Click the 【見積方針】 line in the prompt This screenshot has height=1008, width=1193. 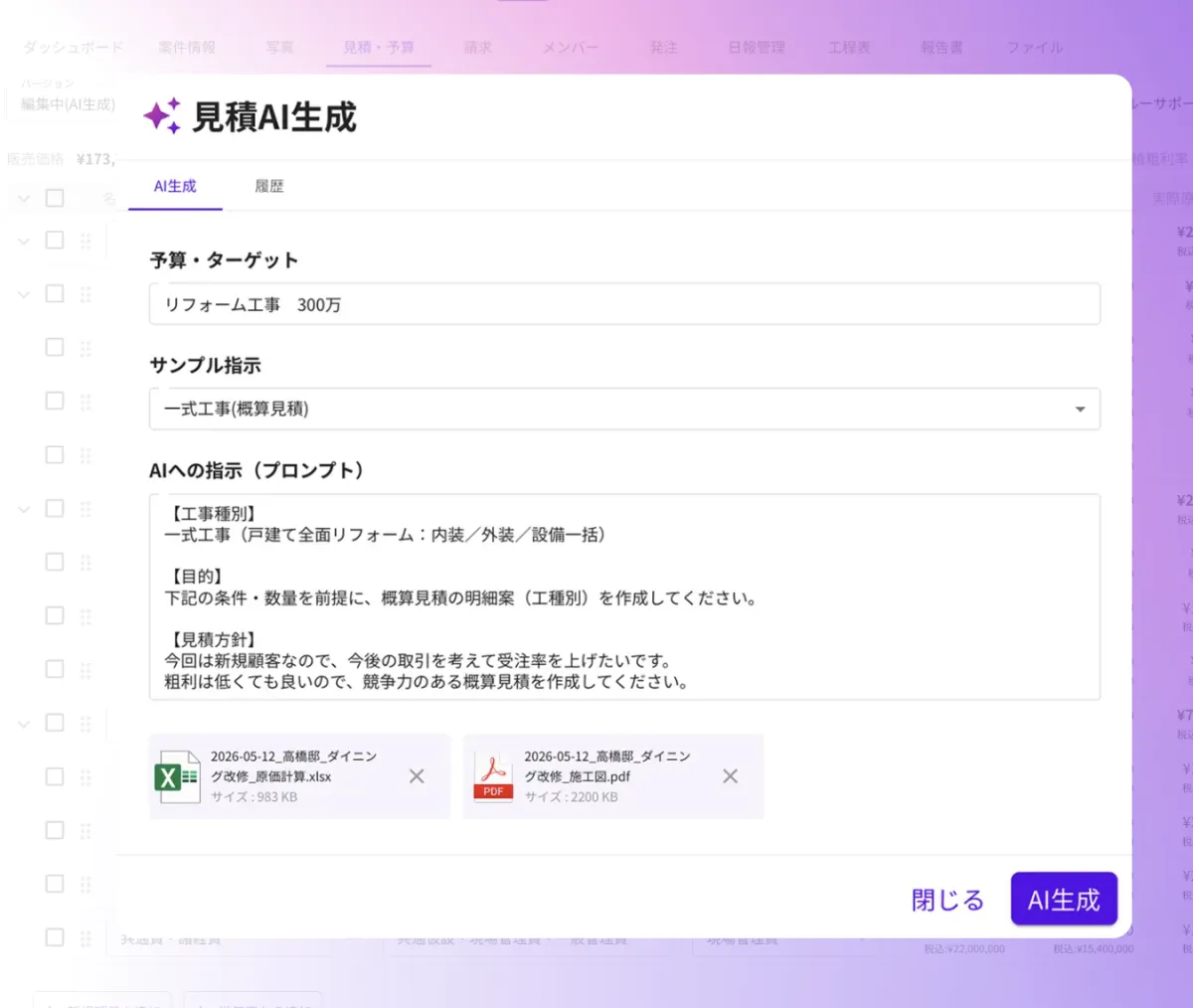click(x=214, y=639)
